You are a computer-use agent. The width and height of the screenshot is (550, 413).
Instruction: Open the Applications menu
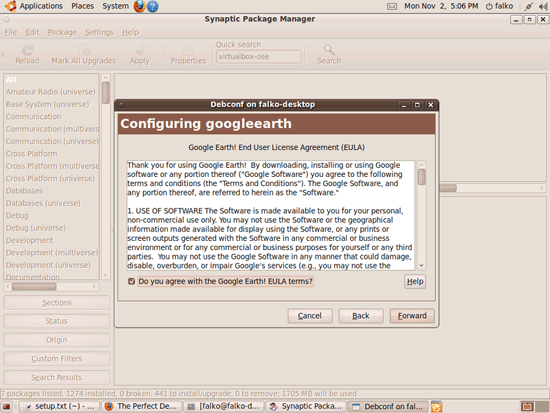pos(41,6)
